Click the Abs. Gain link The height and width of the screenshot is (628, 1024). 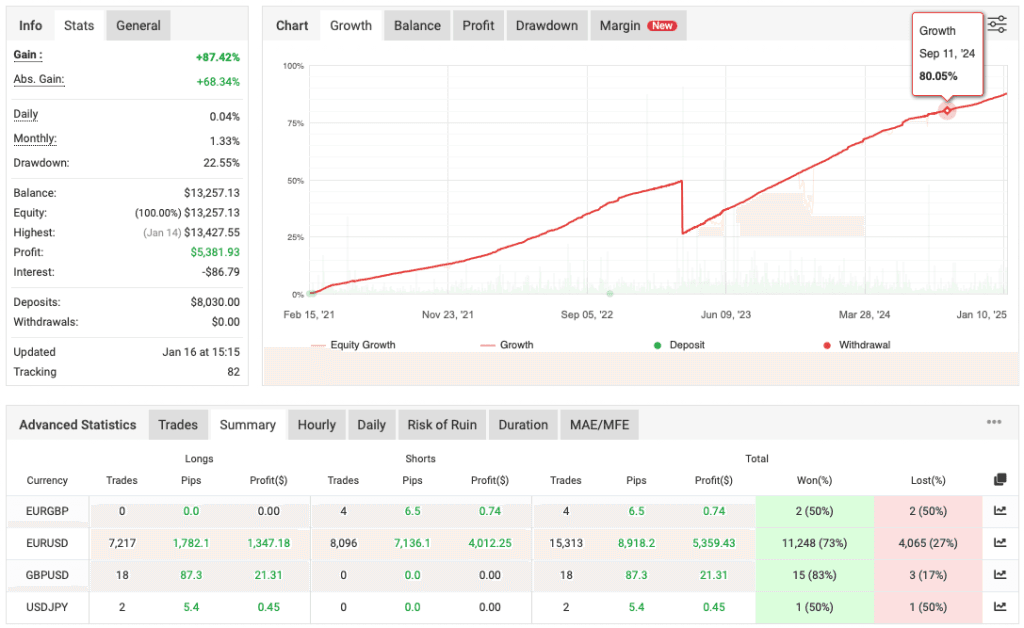(x=37, y=78)
